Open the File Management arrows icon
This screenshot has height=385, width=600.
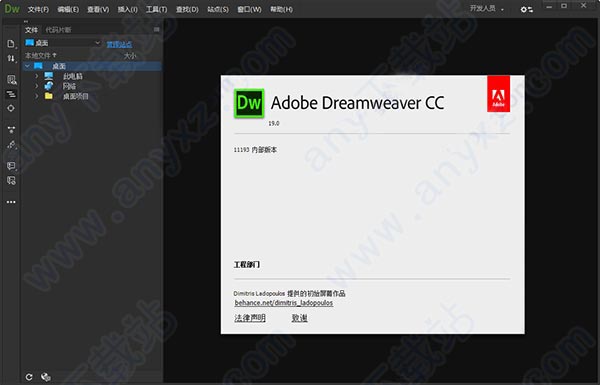(11, 59)
